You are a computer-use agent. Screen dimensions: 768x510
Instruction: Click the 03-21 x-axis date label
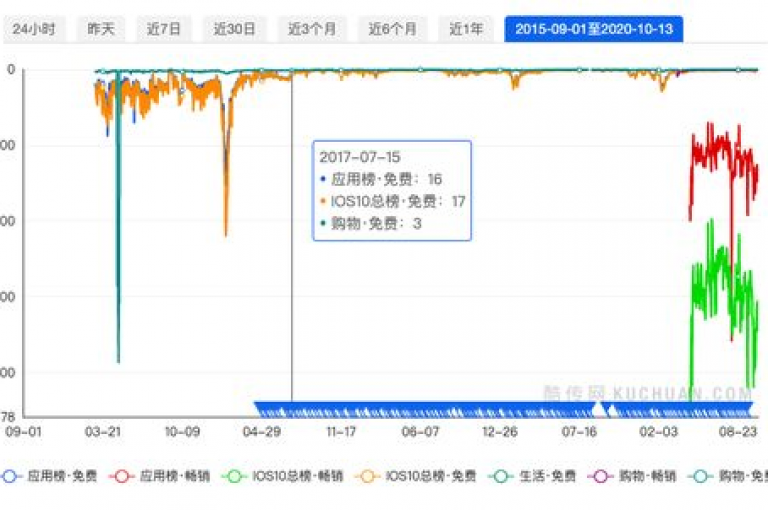click(x=102, y=432)
